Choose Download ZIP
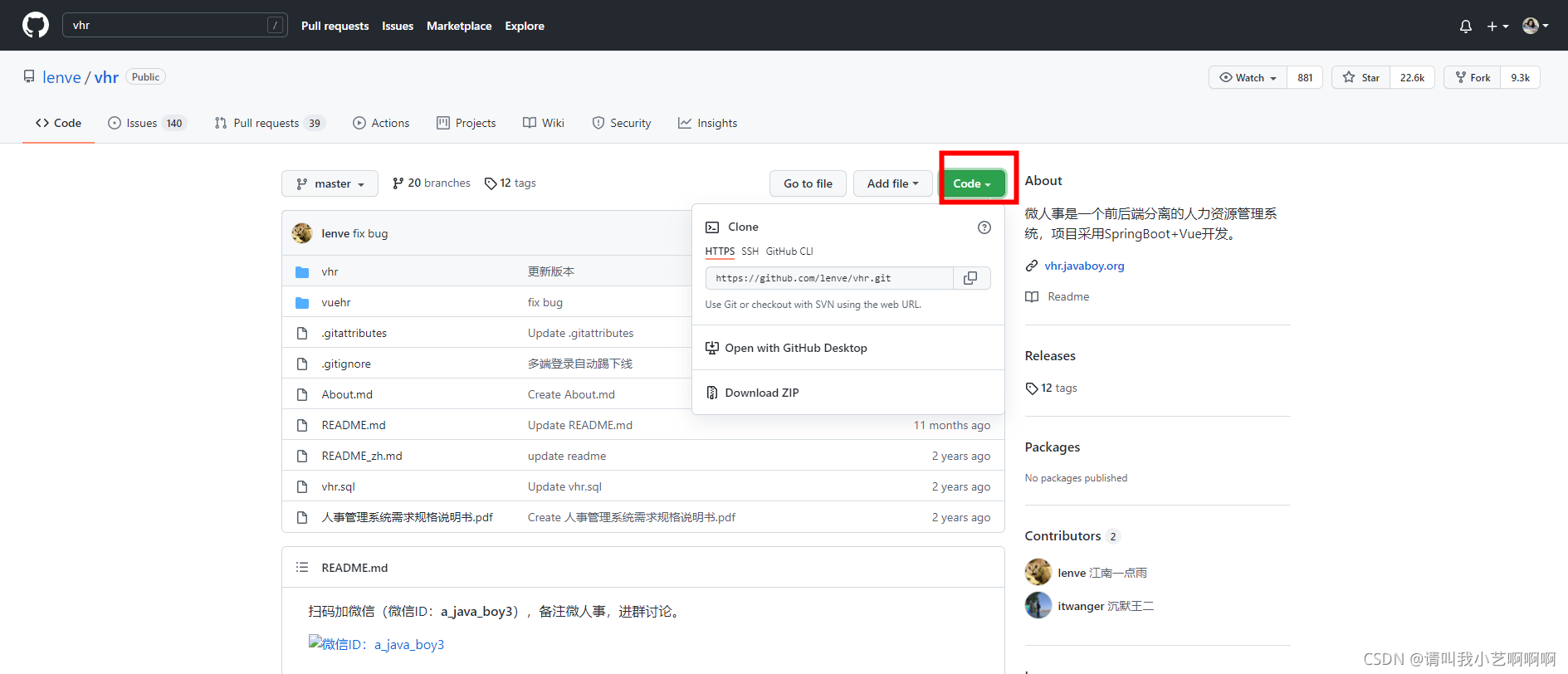Viewport: 1568px width, 674px height. (x=848, y=393)
